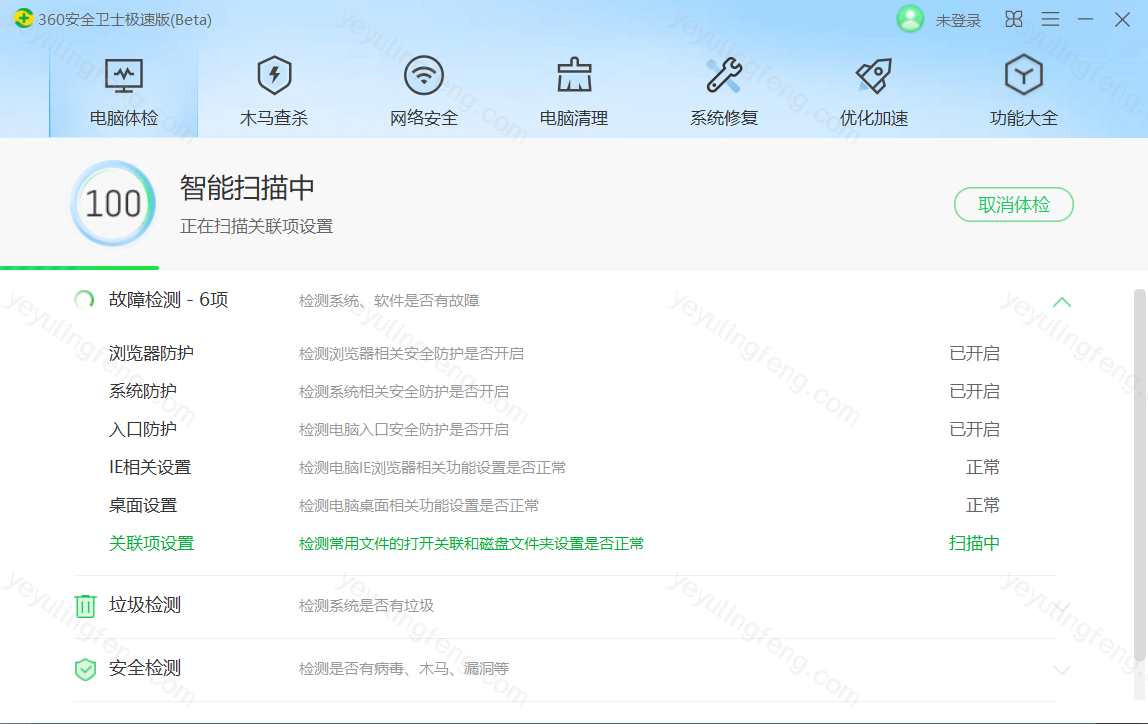
Task: Click the 安全检测 green shield icon
Action: 86,669
